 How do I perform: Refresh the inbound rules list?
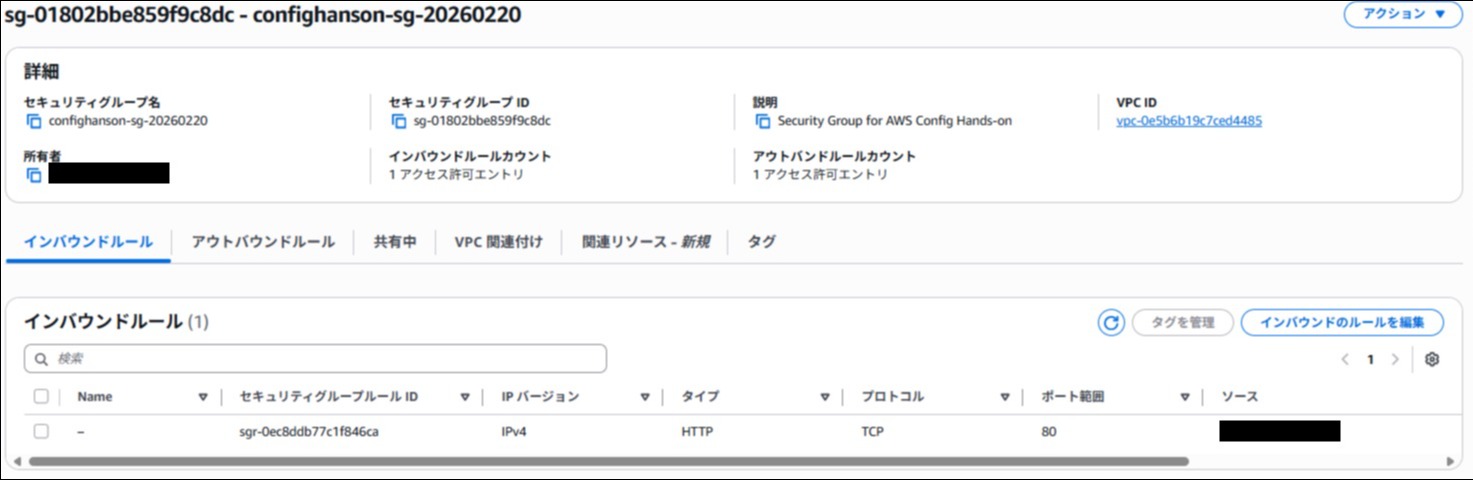1111,322
